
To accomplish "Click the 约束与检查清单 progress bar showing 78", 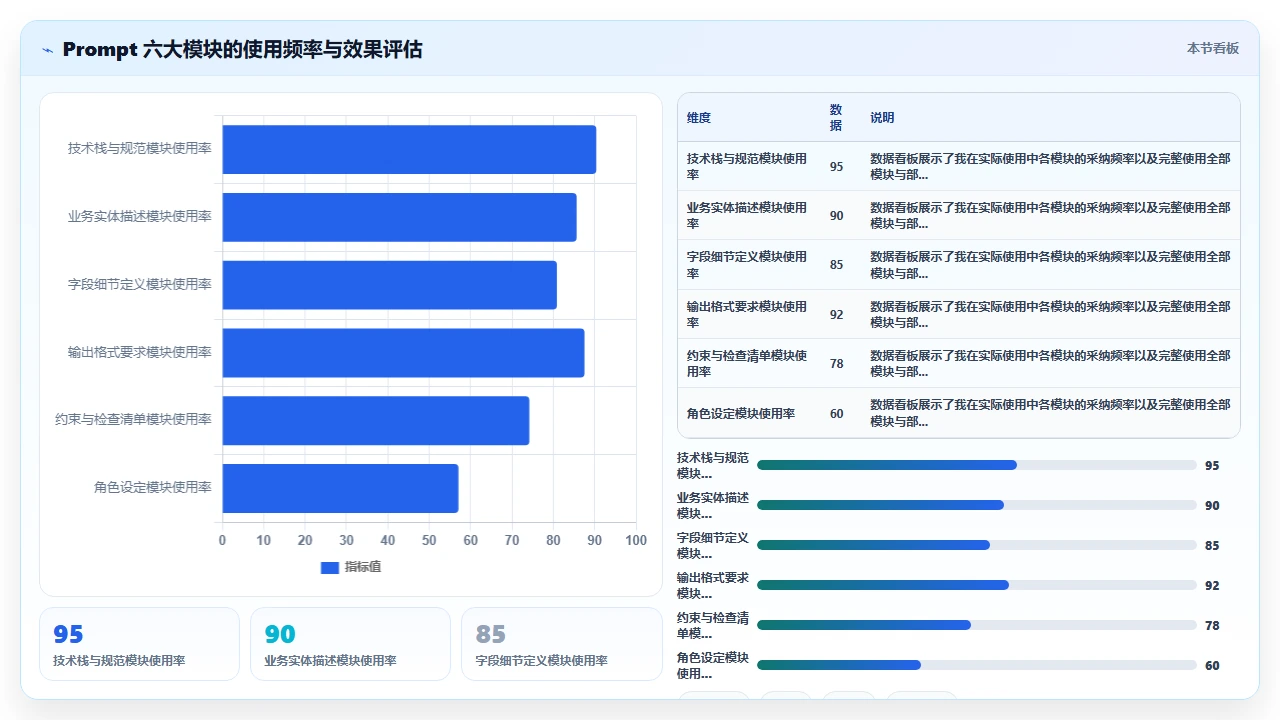I will click(x=977, y=625).
